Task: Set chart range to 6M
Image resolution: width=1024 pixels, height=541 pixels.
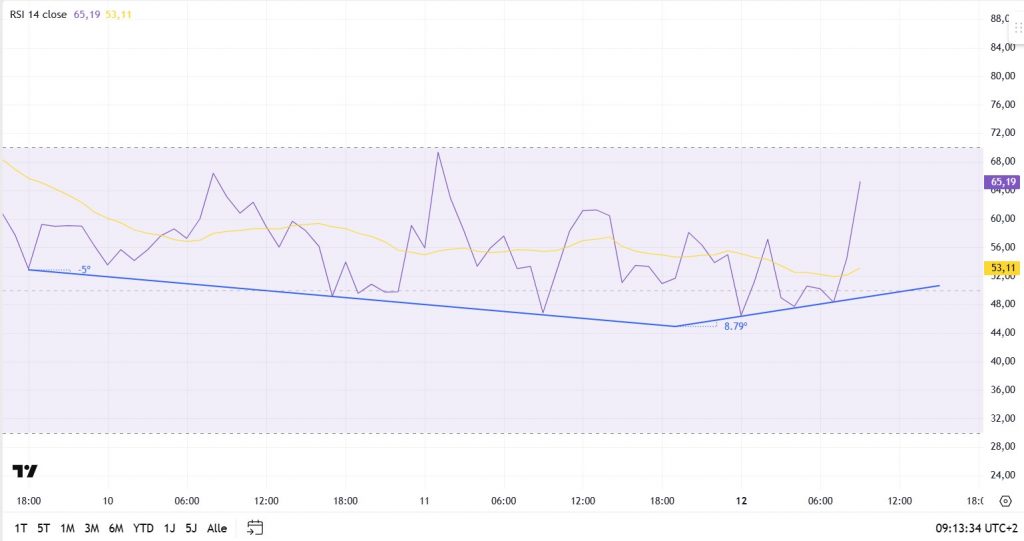Action: (x=117, y=528)
